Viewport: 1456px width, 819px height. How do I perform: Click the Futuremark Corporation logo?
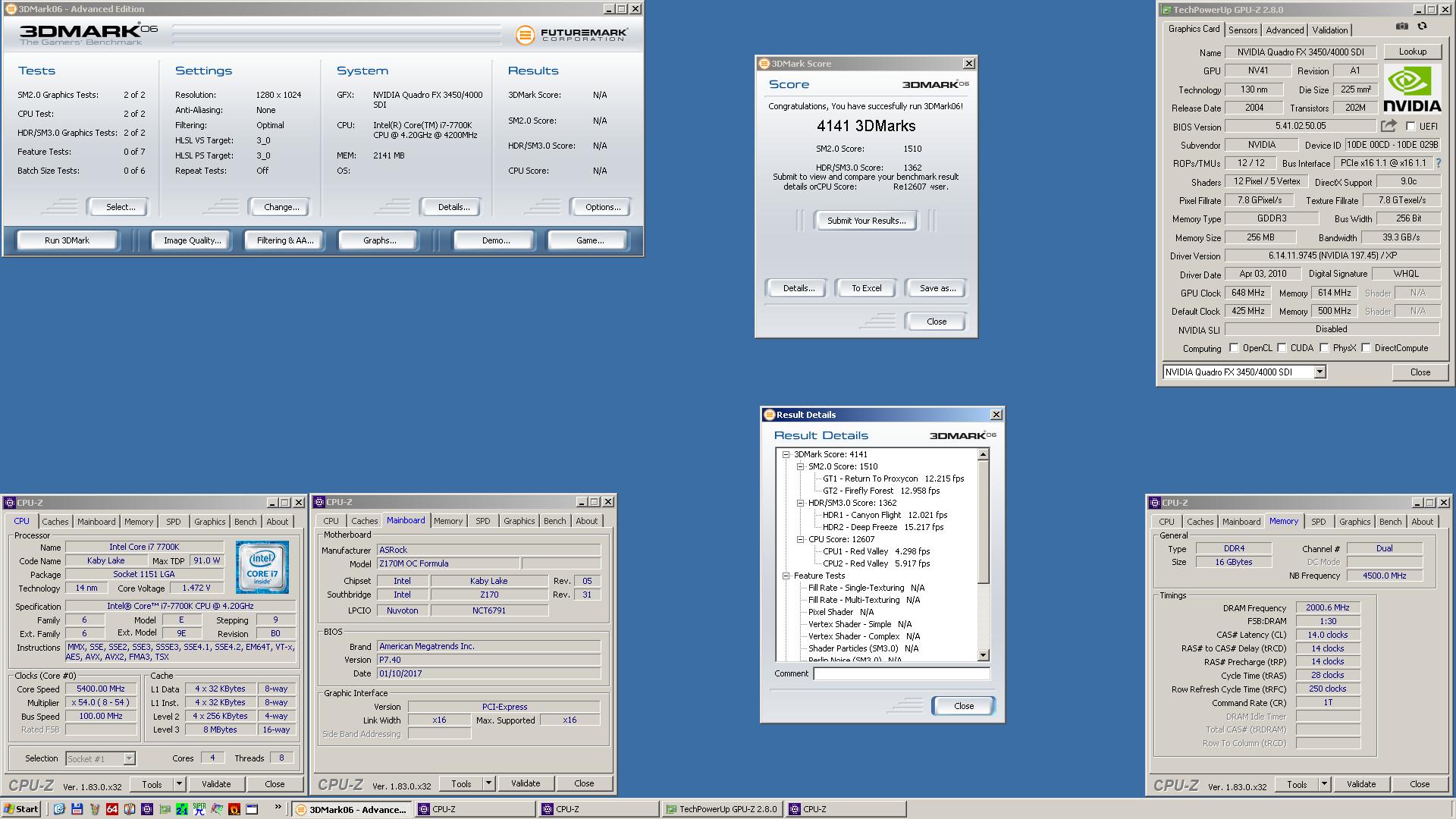[x=572, y=35]
